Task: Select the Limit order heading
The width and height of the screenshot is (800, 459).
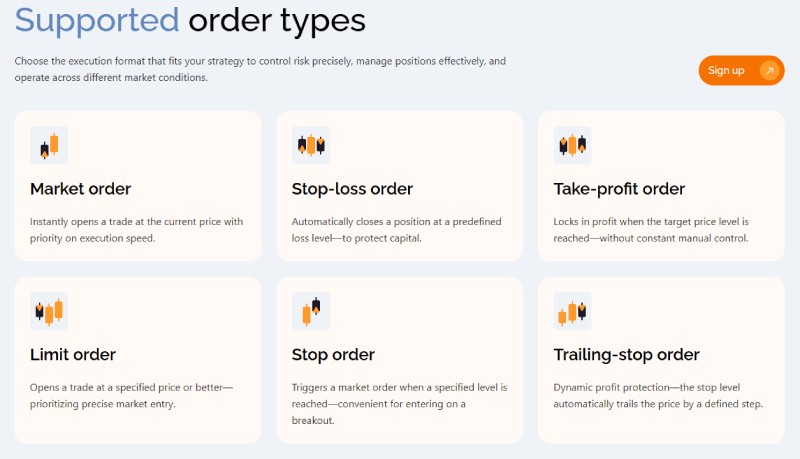Action: 73,354
